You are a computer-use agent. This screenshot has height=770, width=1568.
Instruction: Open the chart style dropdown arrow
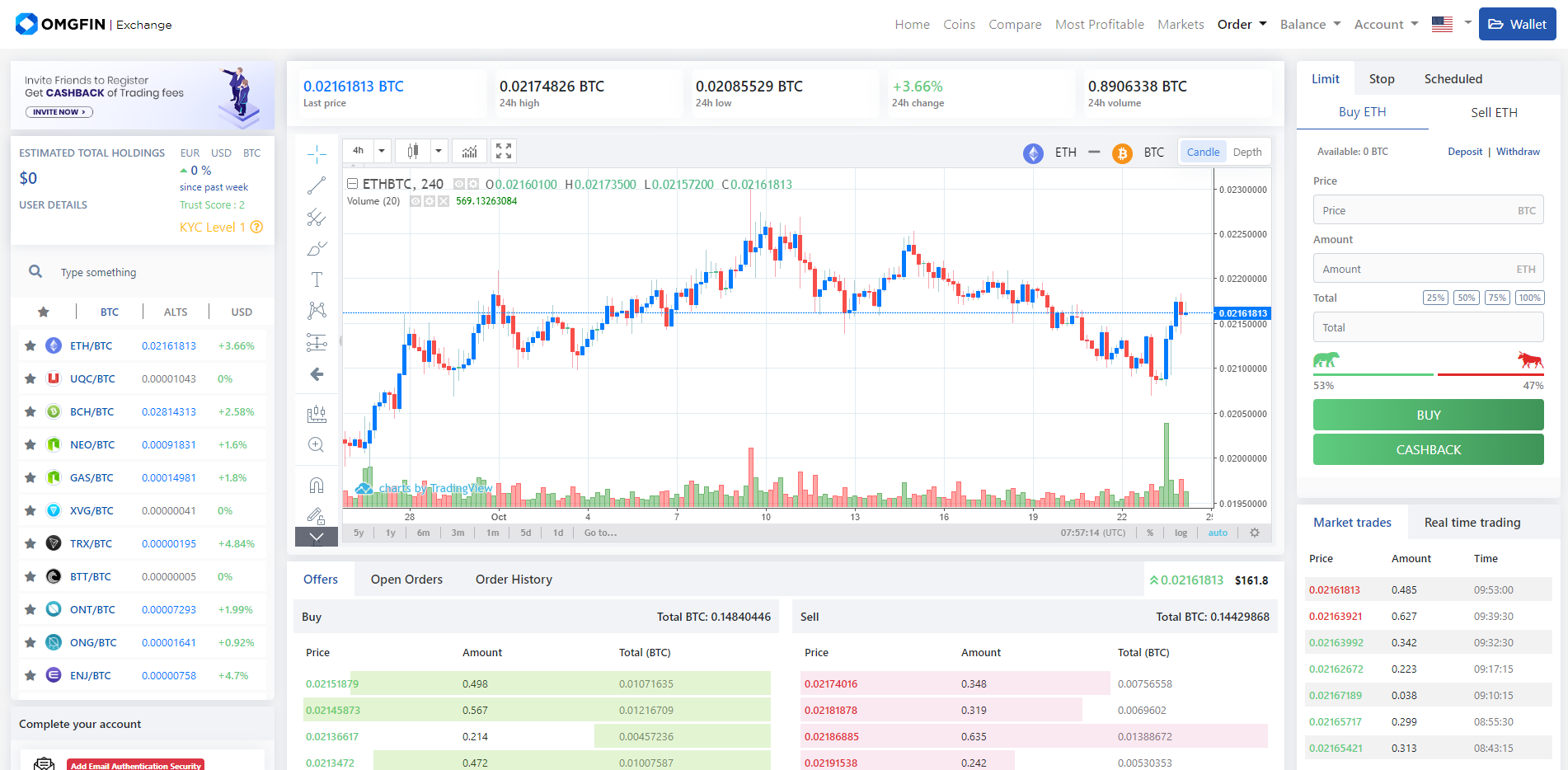pyautogui.click(x=439, y=151)
